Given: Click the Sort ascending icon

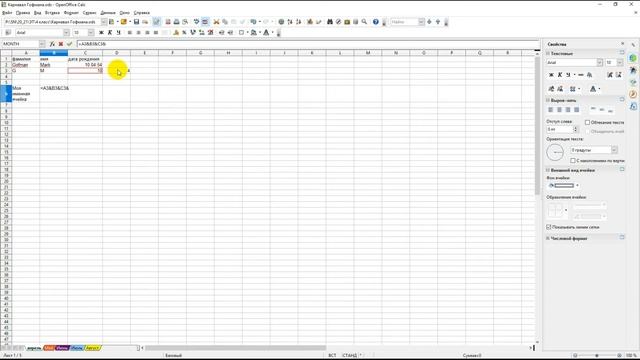Looking at the screenshot, I should pos(290,22).
